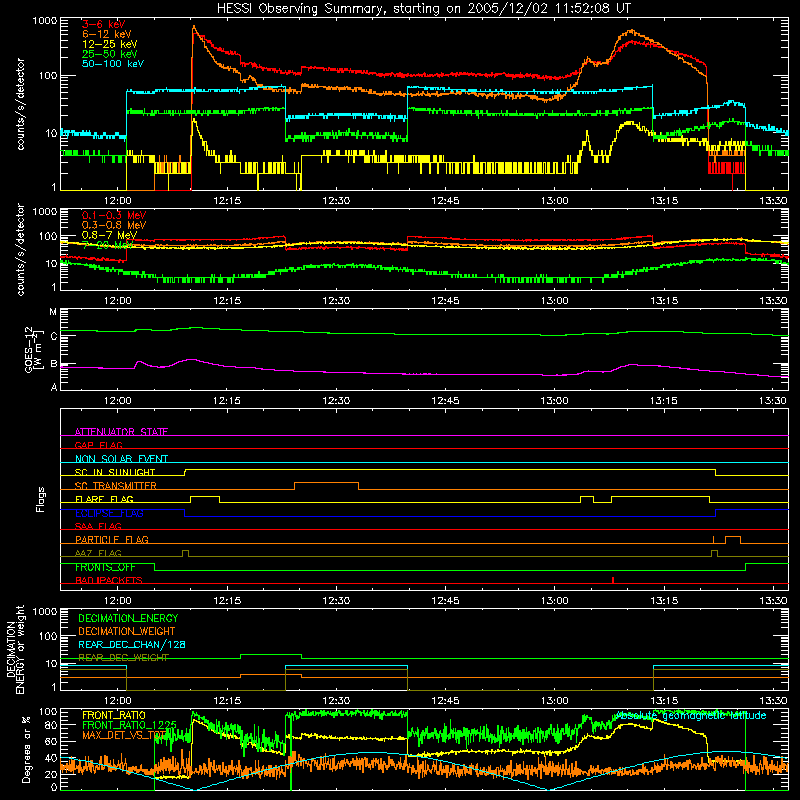The width and height of the screenshot is (800, 800).
Task: Click the GOES 'M' class level label
Action: [53, 312]
